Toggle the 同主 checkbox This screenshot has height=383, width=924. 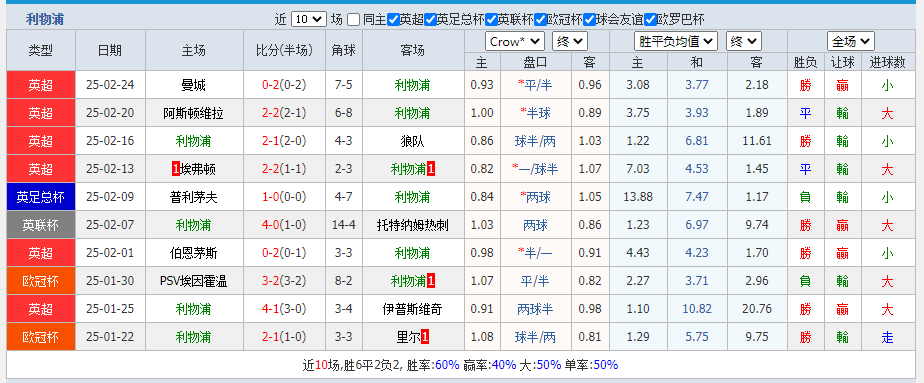click(353, 19)
